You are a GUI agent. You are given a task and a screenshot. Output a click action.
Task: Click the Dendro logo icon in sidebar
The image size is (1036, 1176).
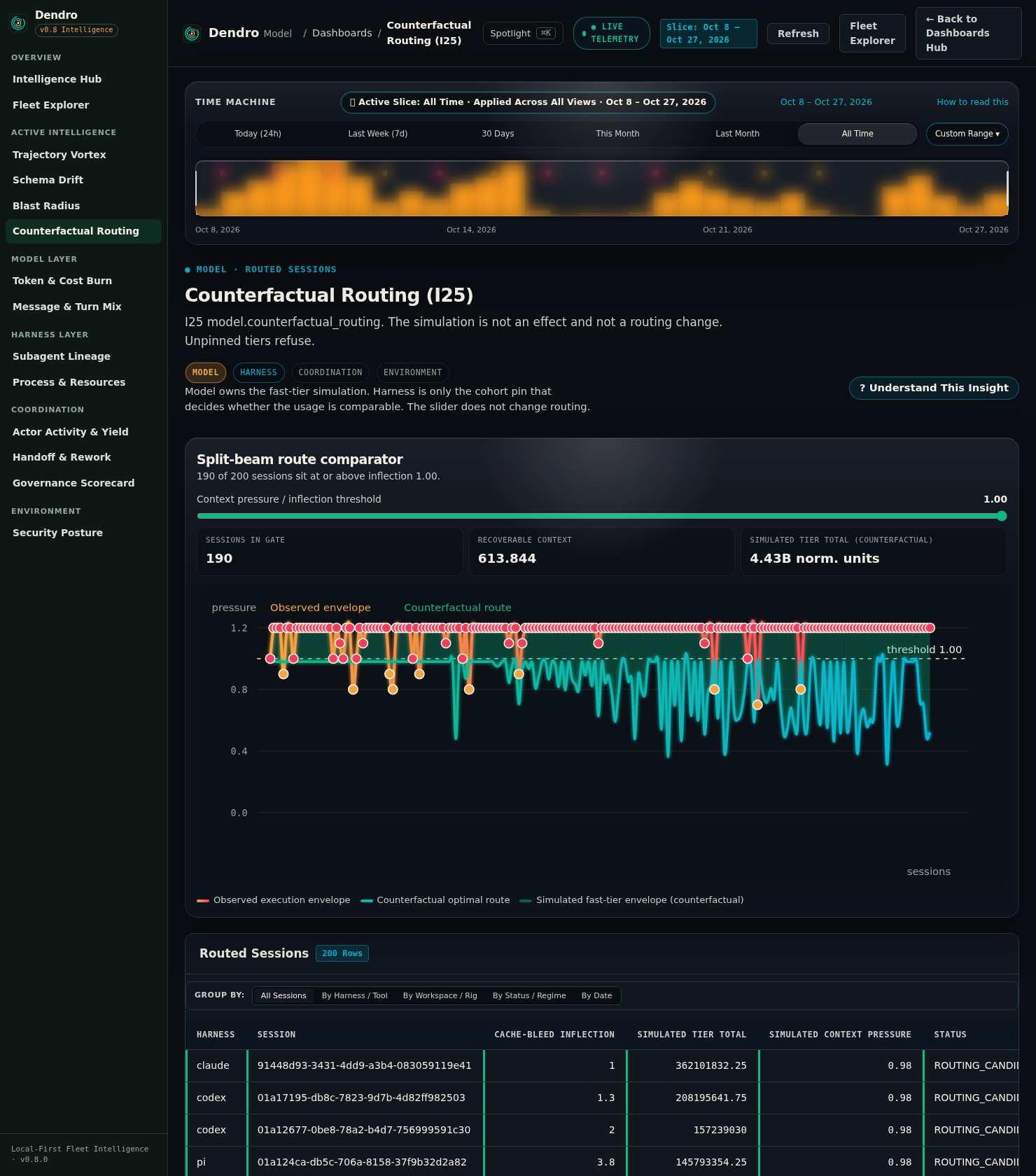coord(18,23)
